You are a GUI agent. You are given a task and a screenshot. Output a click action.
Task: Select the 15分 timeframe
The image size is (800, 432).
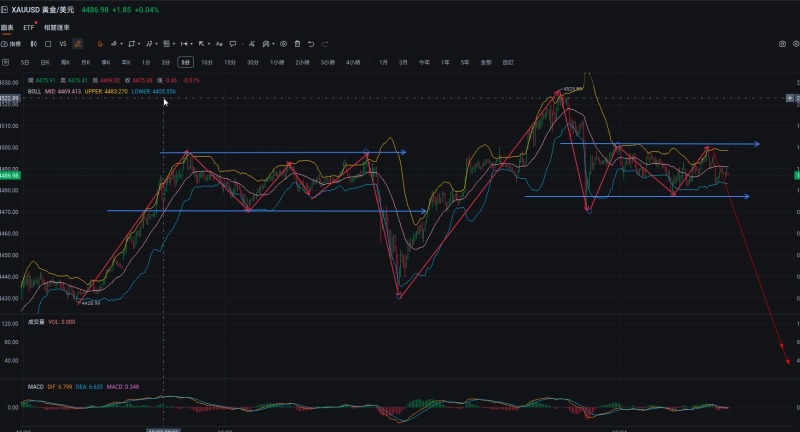click(x=230, y=62)
